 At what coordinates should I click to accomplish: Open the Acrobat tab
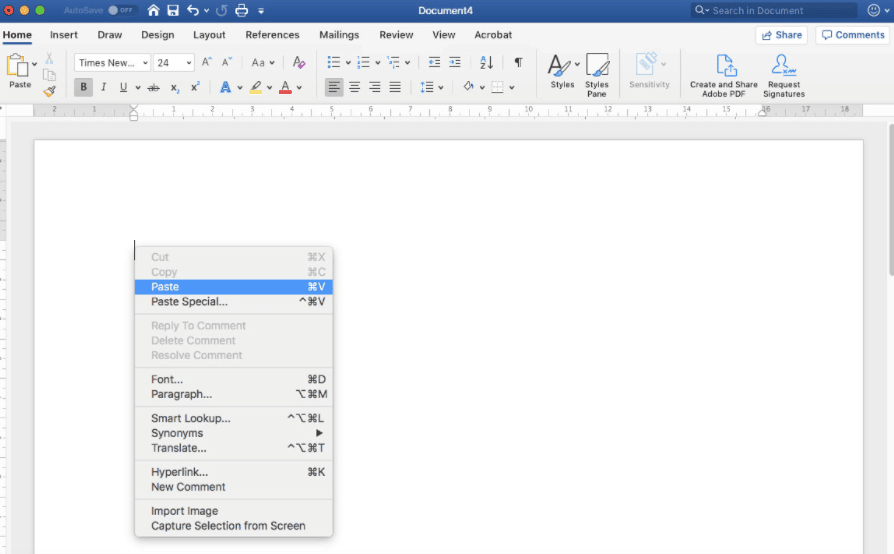pos(493,35)
